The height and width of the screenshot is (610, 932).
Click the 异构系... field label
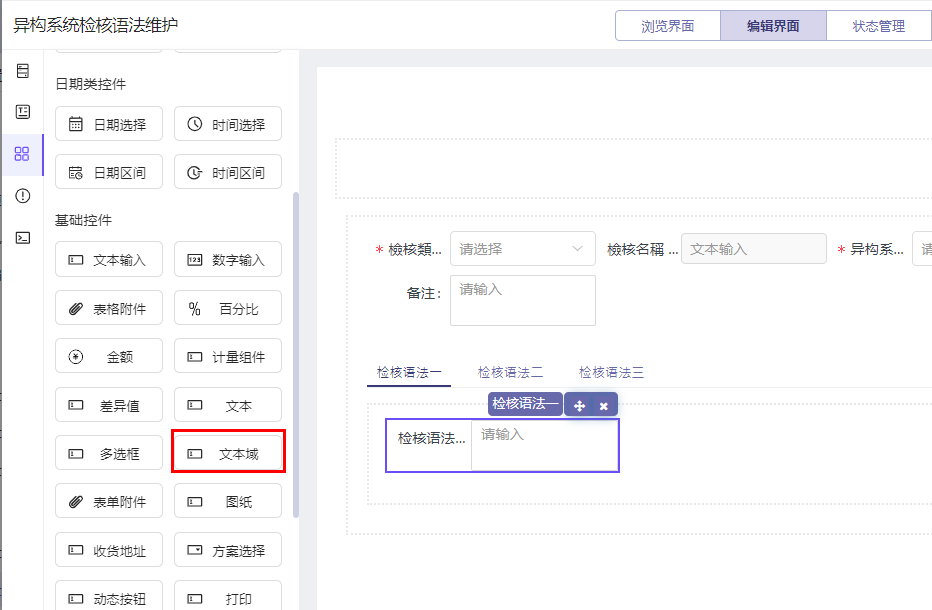(x=877, y=249)
